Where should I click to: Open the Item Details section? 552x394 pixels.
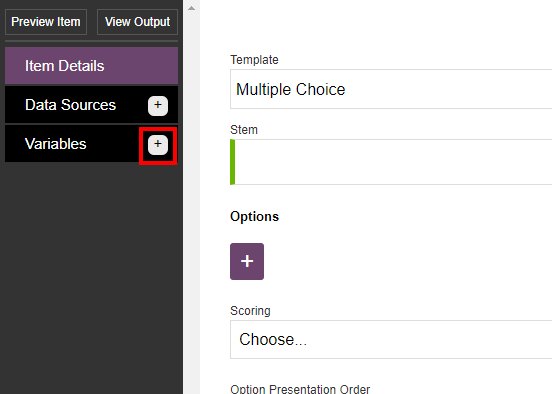(92, 66)
